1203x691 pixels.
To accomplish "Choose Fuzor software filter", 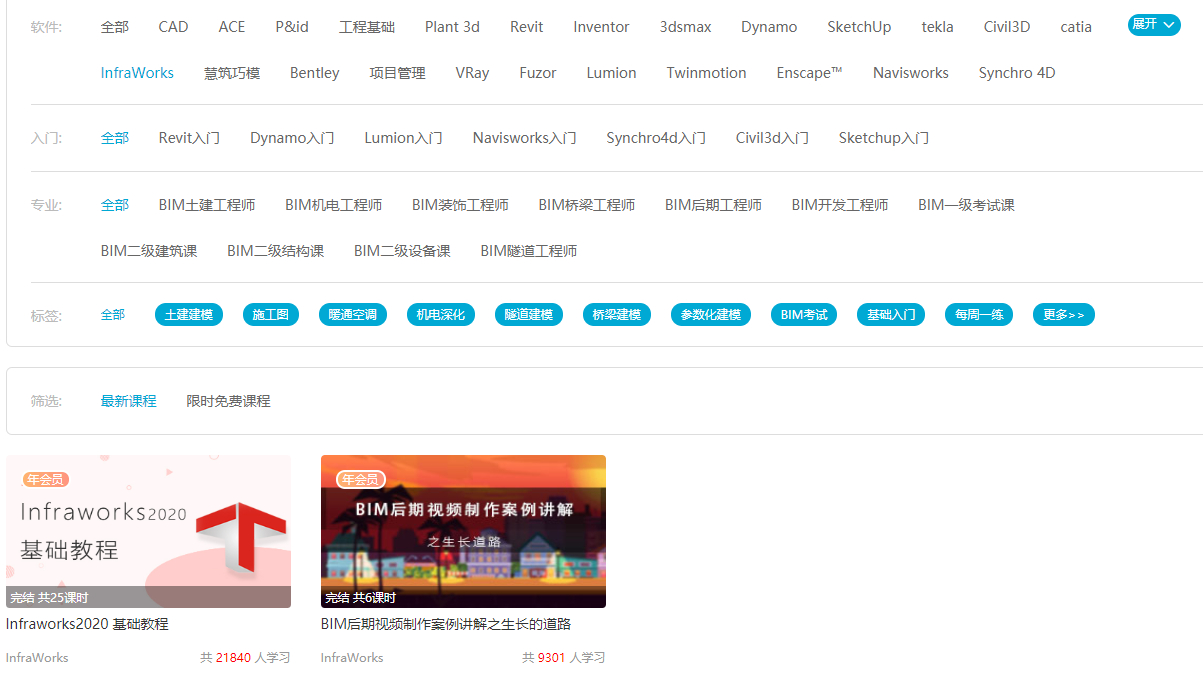I will [x=538, y=73].
